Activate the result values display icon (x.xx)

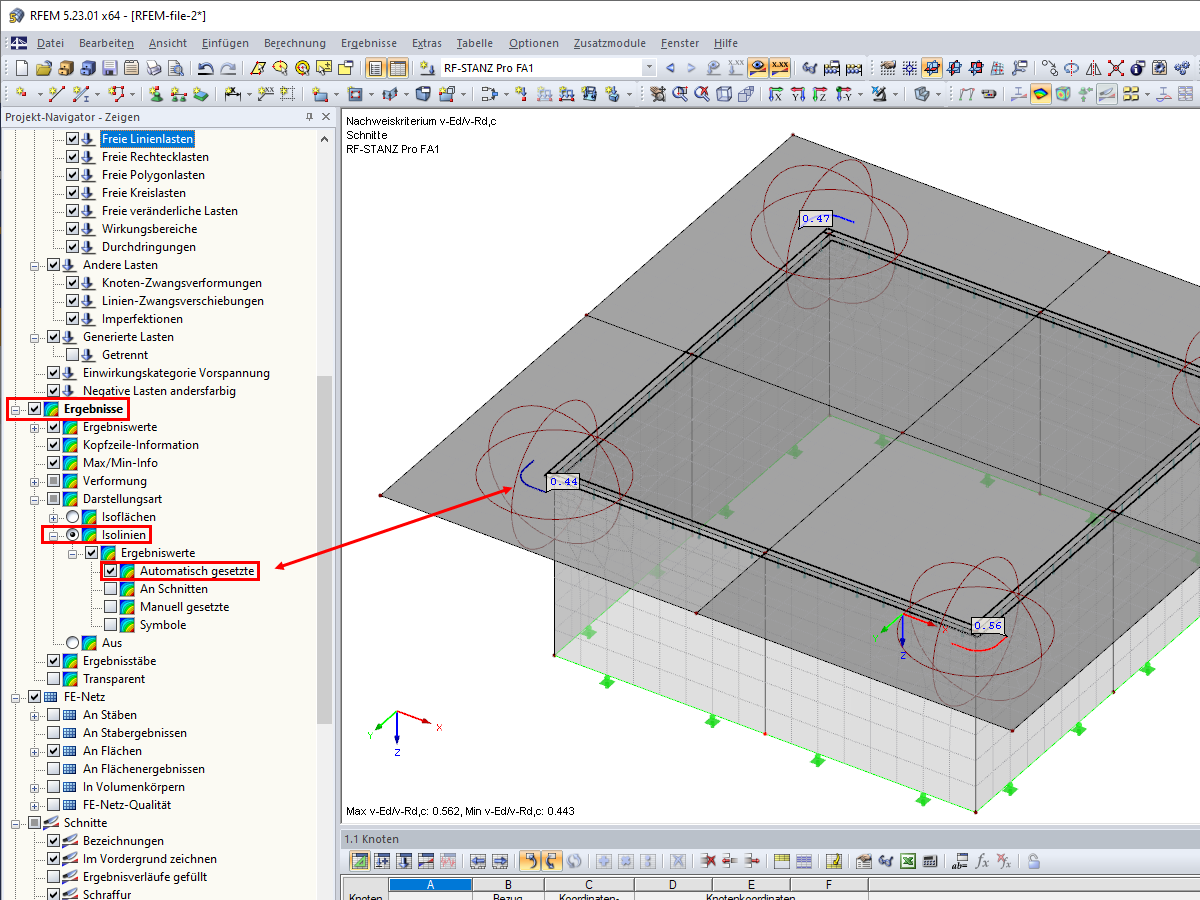[x=781, y=67]
